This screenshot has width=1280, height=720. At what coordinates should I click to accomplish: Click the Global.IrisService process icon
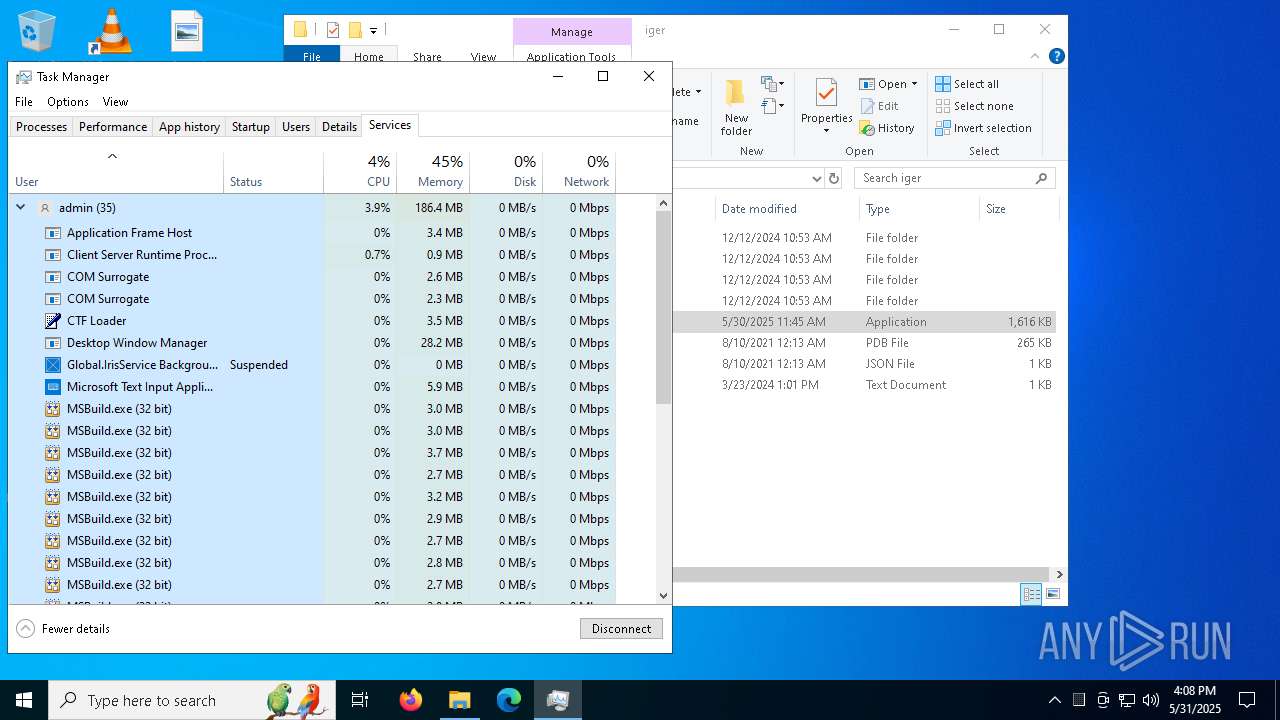[53, 365]
